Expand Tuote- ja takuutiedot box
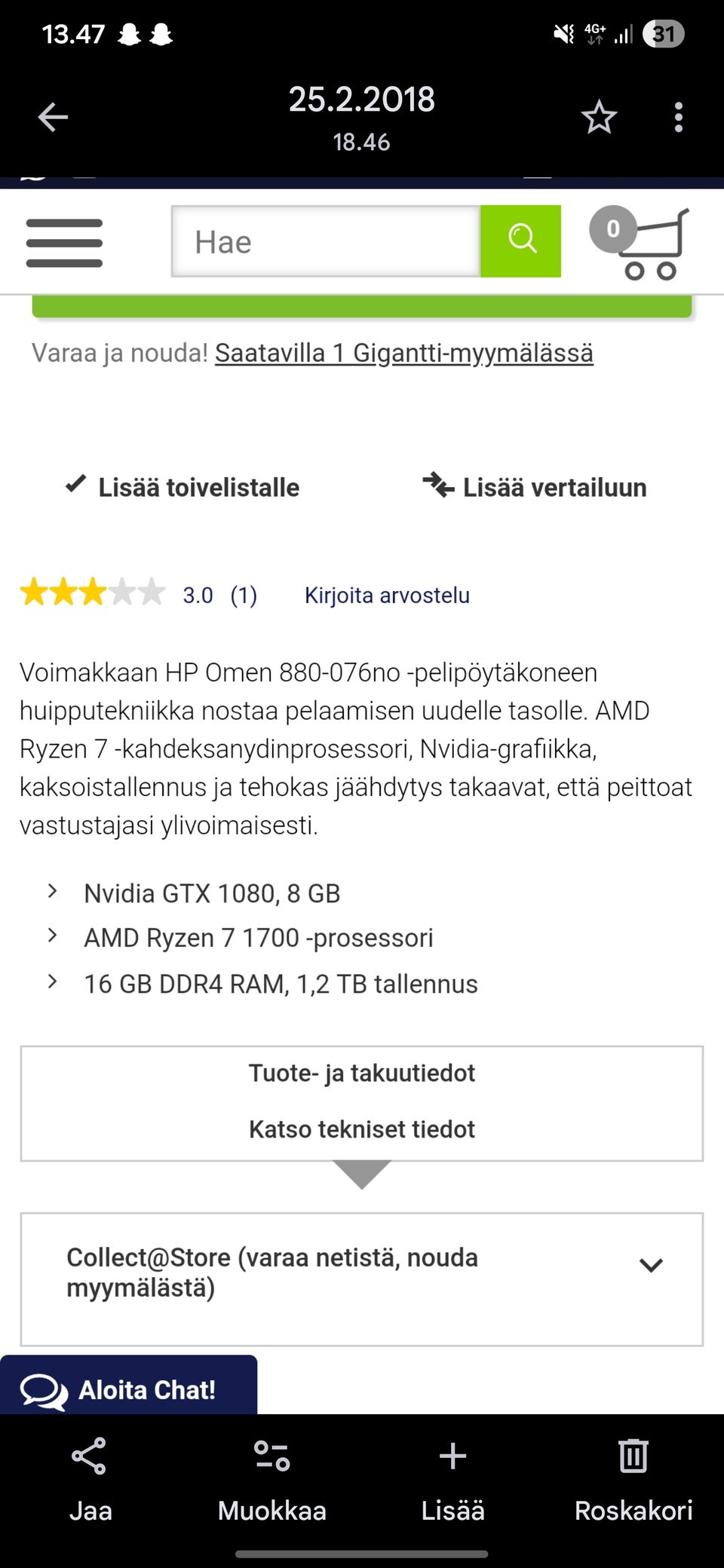The width and height of the screenshot is (724, 1568). 362,1073
